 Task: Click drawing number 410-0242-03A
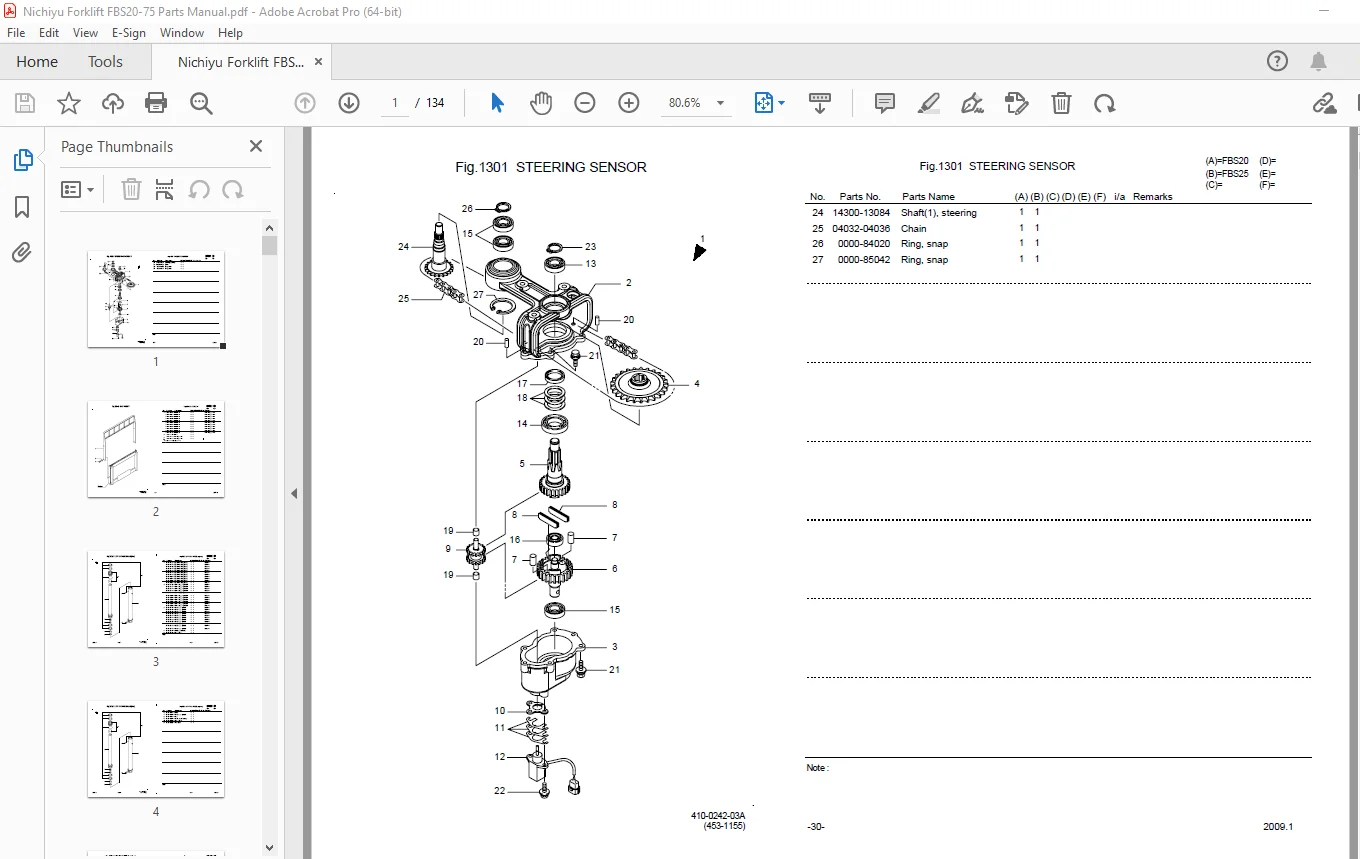coord(718,816)
